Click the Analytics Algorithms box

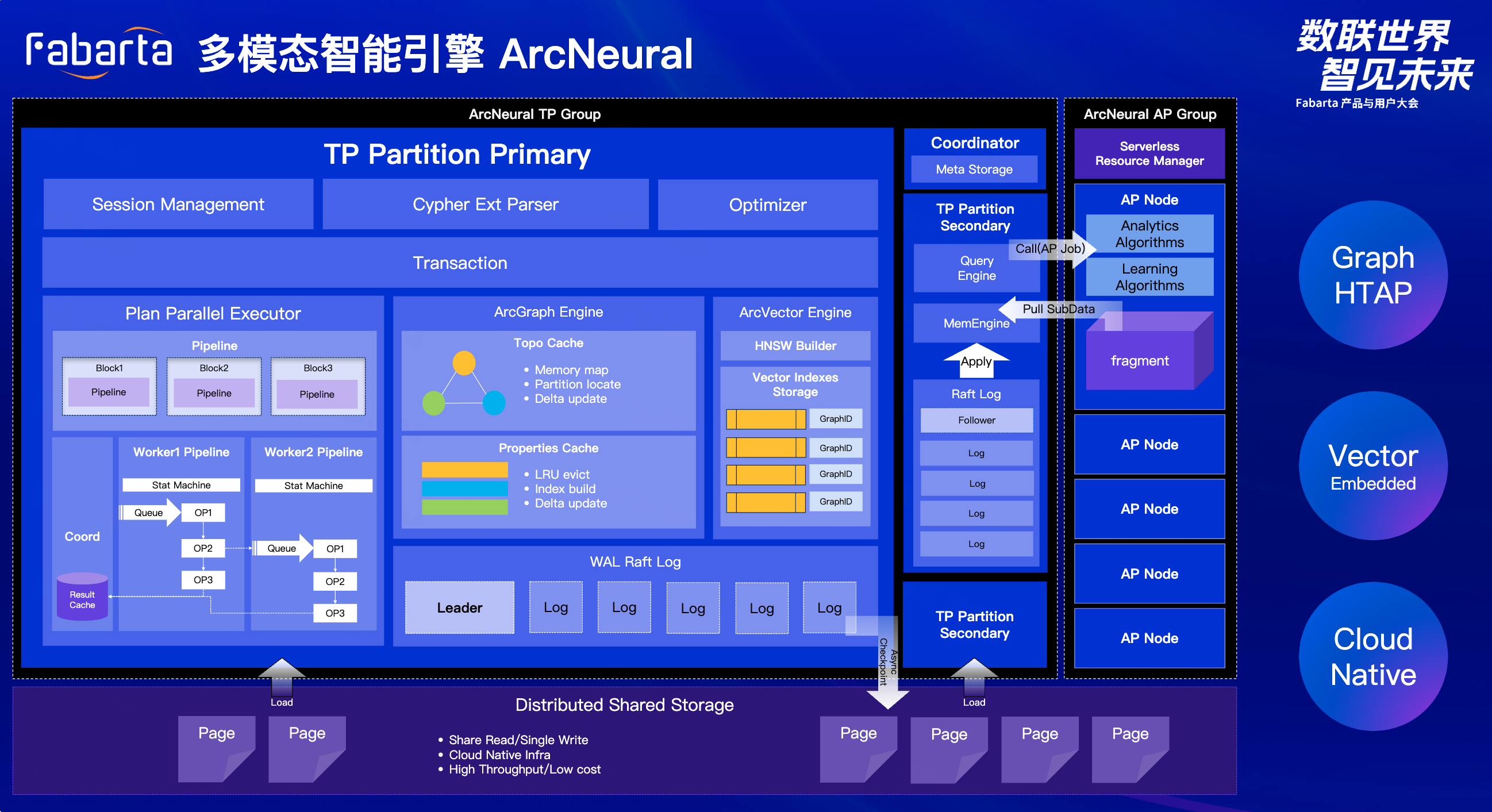(1149, 233)
